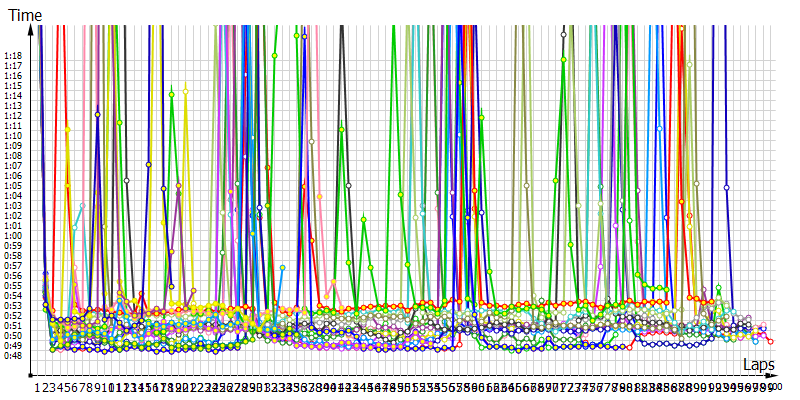
Task: Select the 1:08 time axis label
Action: point(13,156)
